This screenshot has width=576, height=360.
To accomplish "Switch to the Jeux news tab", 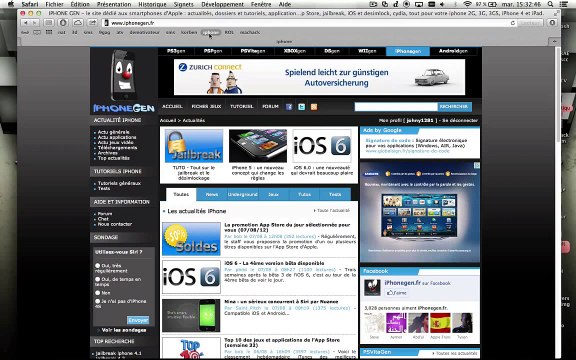I will pyautogui.click(x=273, y=194).
